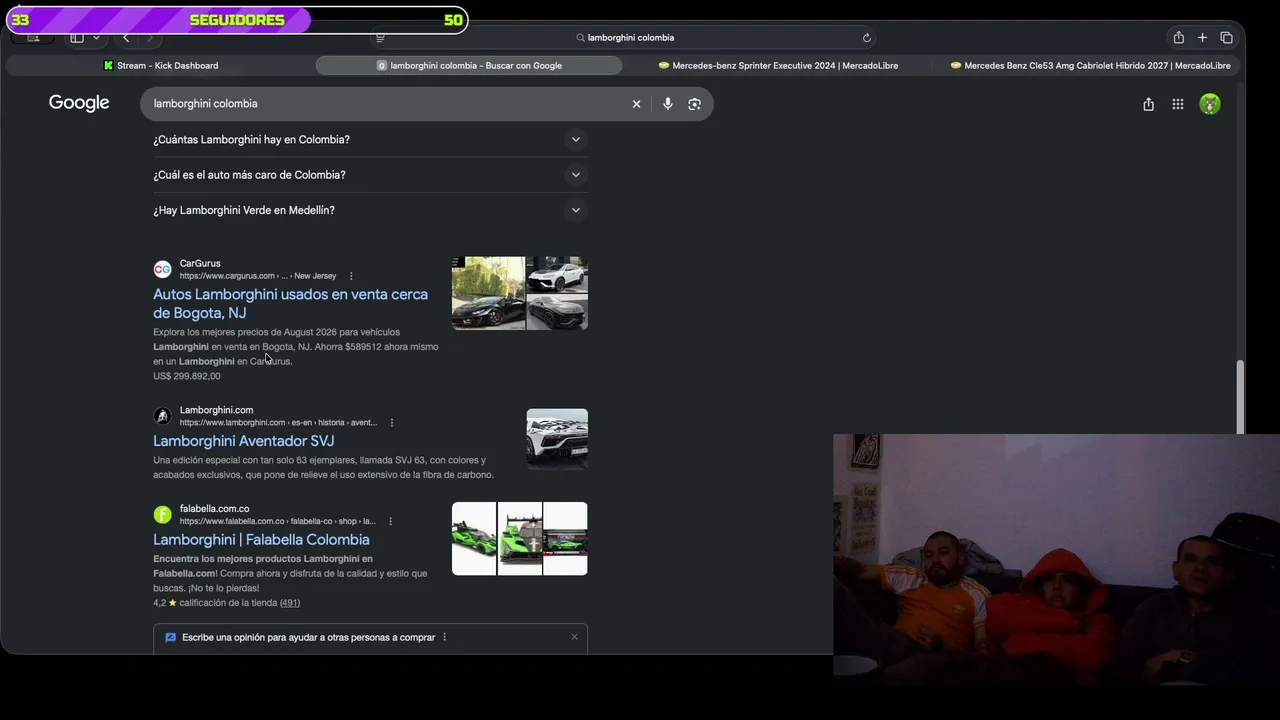The image size is (1280, 720).
Task: Open the sidebar tab group dropdown arrow
Action: tap(96, 38)
